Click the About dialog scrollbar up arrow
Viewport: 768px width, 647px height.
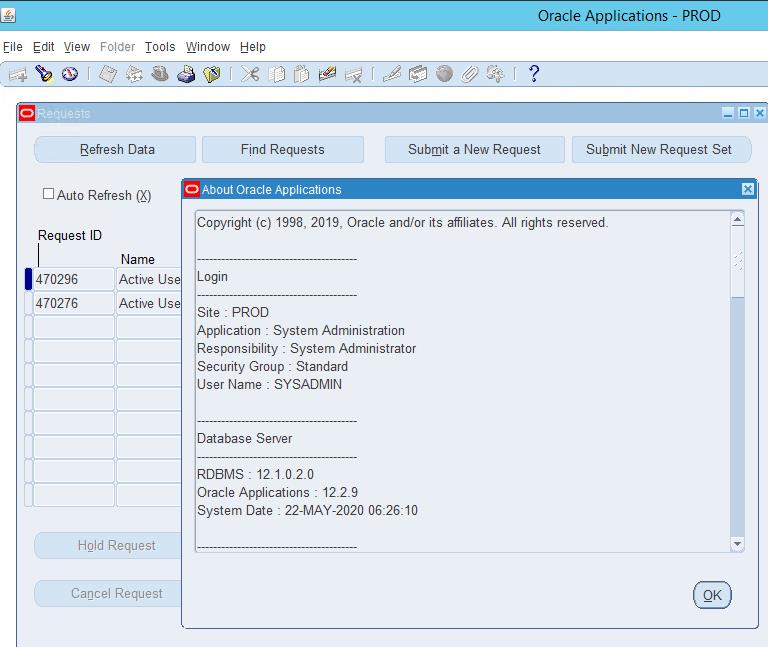pyautogui.click(x=738, y=219)
